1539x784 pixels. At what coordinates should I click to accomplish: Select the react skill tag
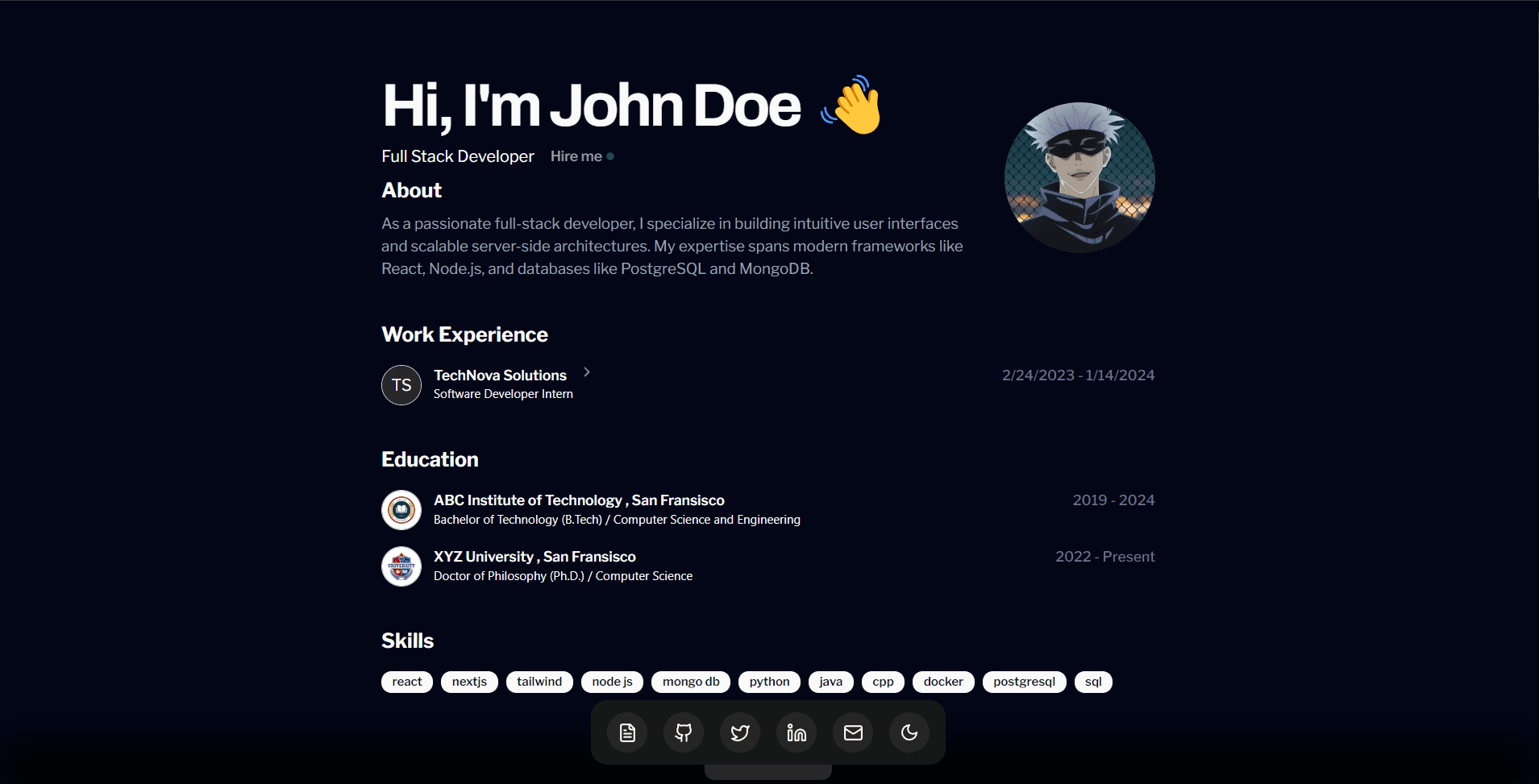tap(406, 682)
